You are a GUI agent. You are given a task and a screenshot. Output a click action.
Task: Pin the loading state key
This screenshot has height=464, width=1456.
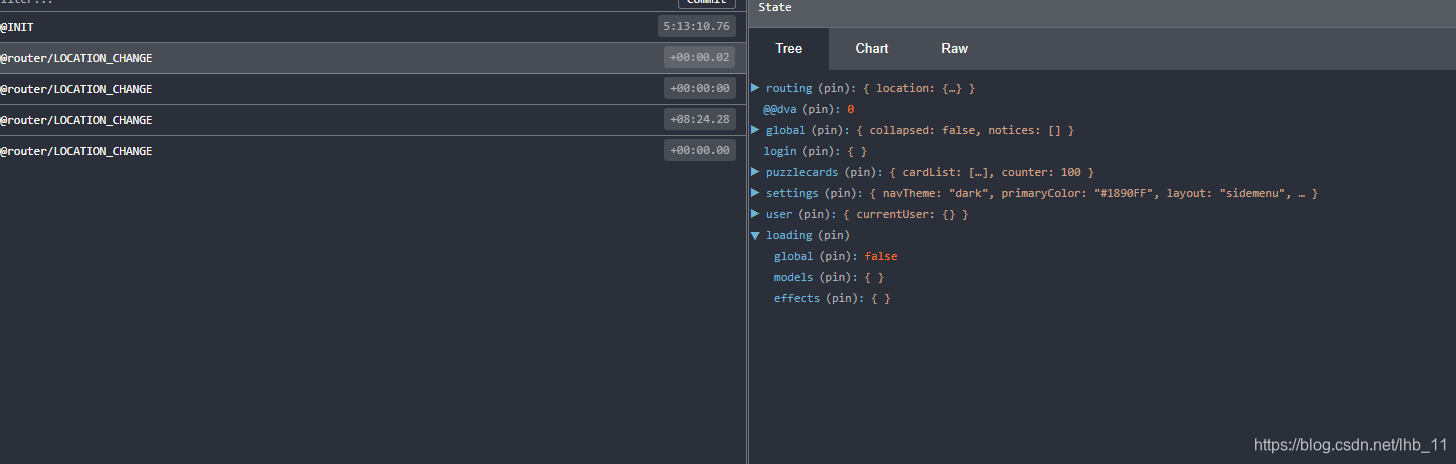point(834,235)
